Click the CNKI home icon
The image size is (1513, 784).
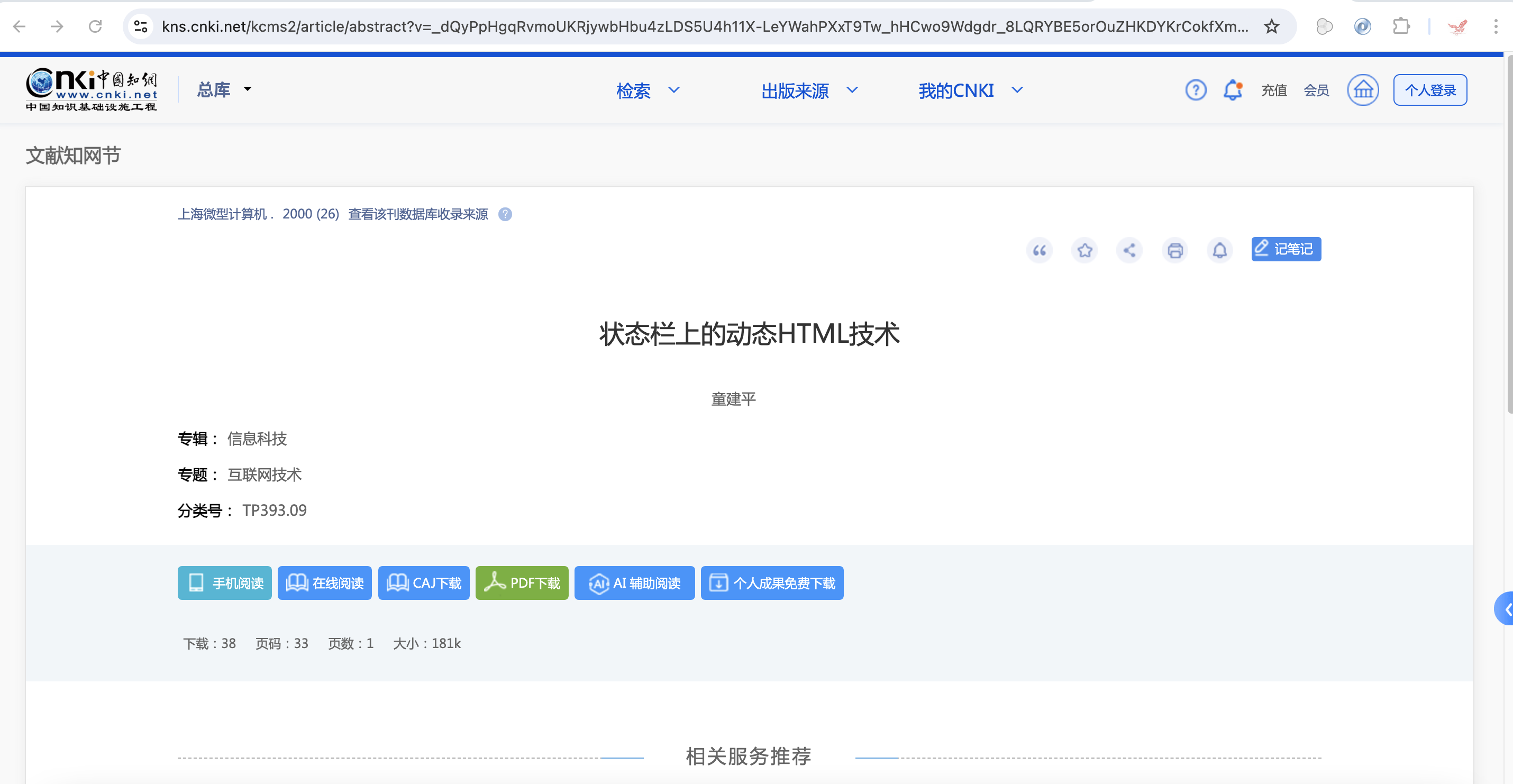pos(1363,89)
